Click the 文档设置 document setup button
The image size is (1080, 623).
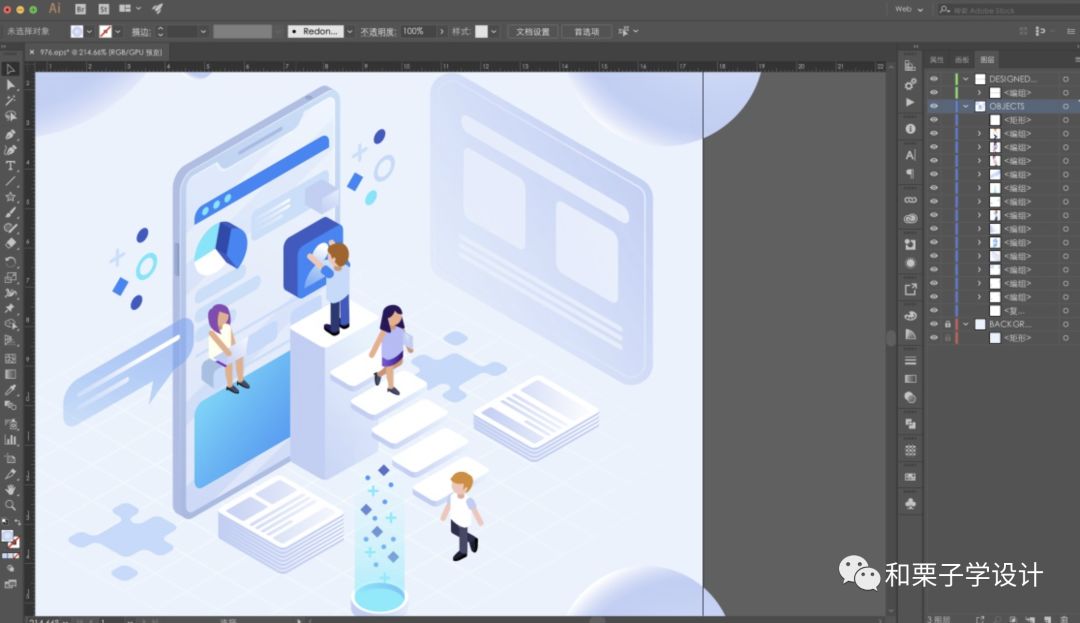point(533,32)
